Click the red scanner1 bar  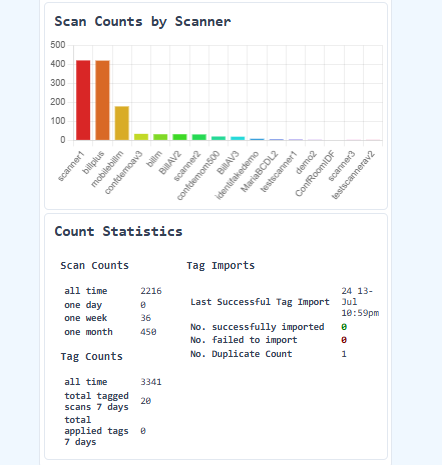coord(83,100)
